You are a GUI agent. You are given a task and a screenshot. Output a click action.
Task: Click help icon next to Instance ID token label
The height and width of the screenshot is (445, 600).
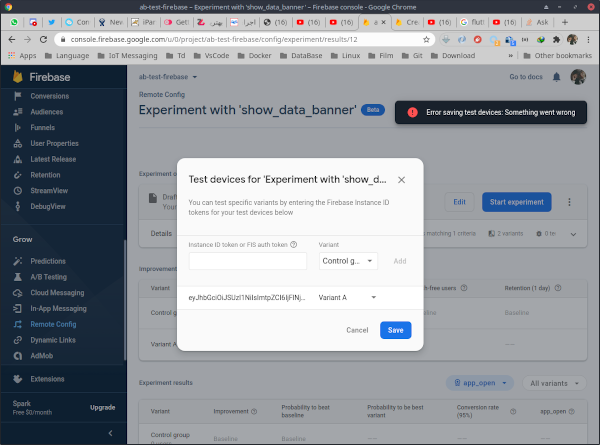(293, 245)
